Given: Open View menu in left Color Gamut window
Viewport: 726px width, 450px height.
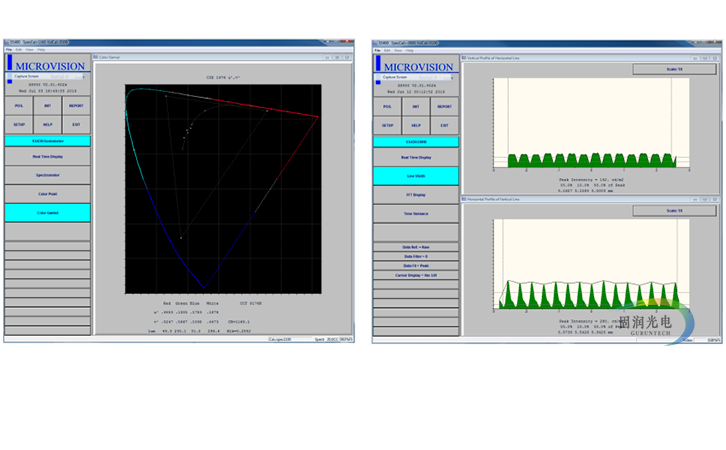Looking at the screenshot, I should (x=30, y=50).
